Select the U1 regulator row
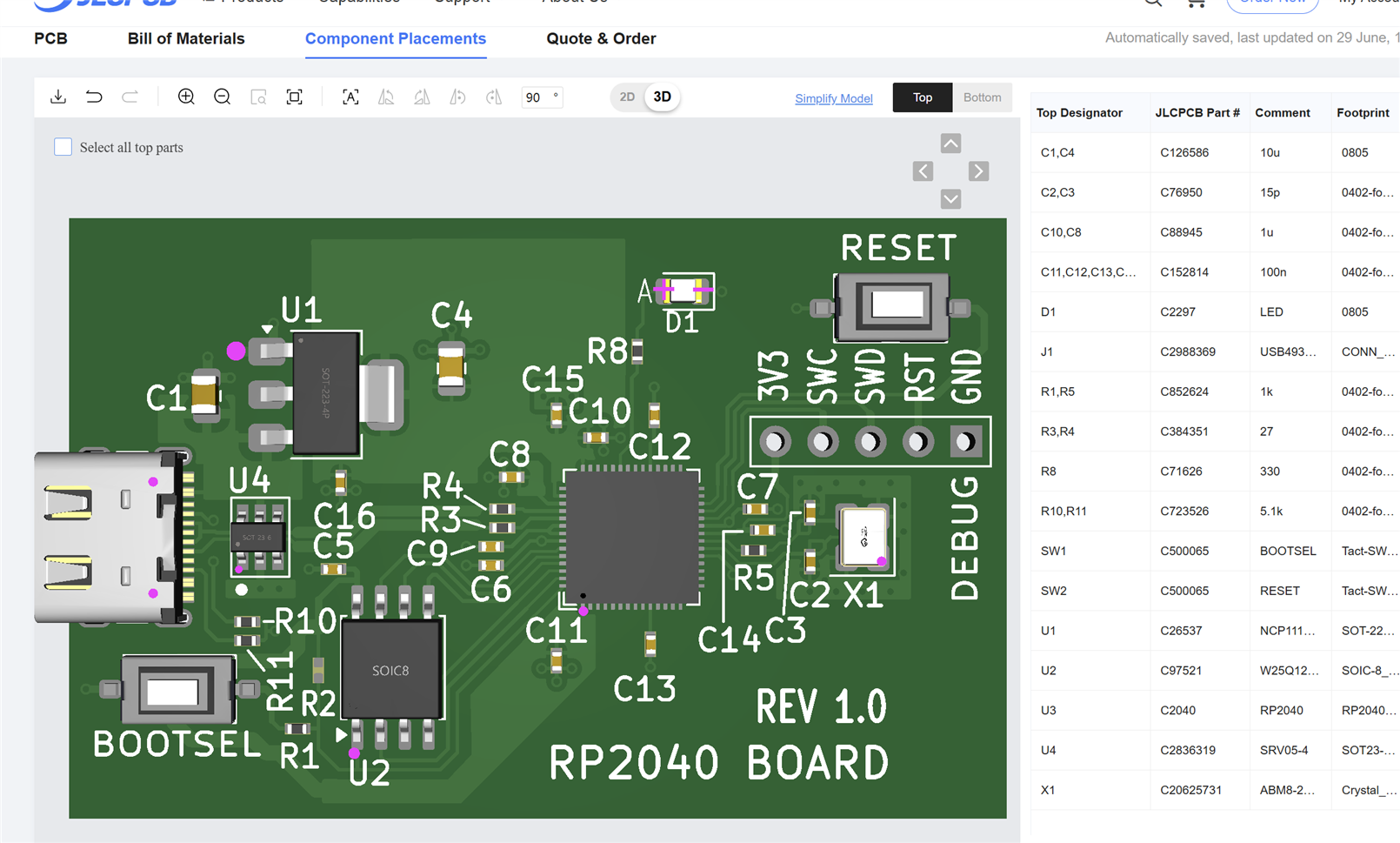The width and height of the screenshot is (1400, 843). (1215, 631)
